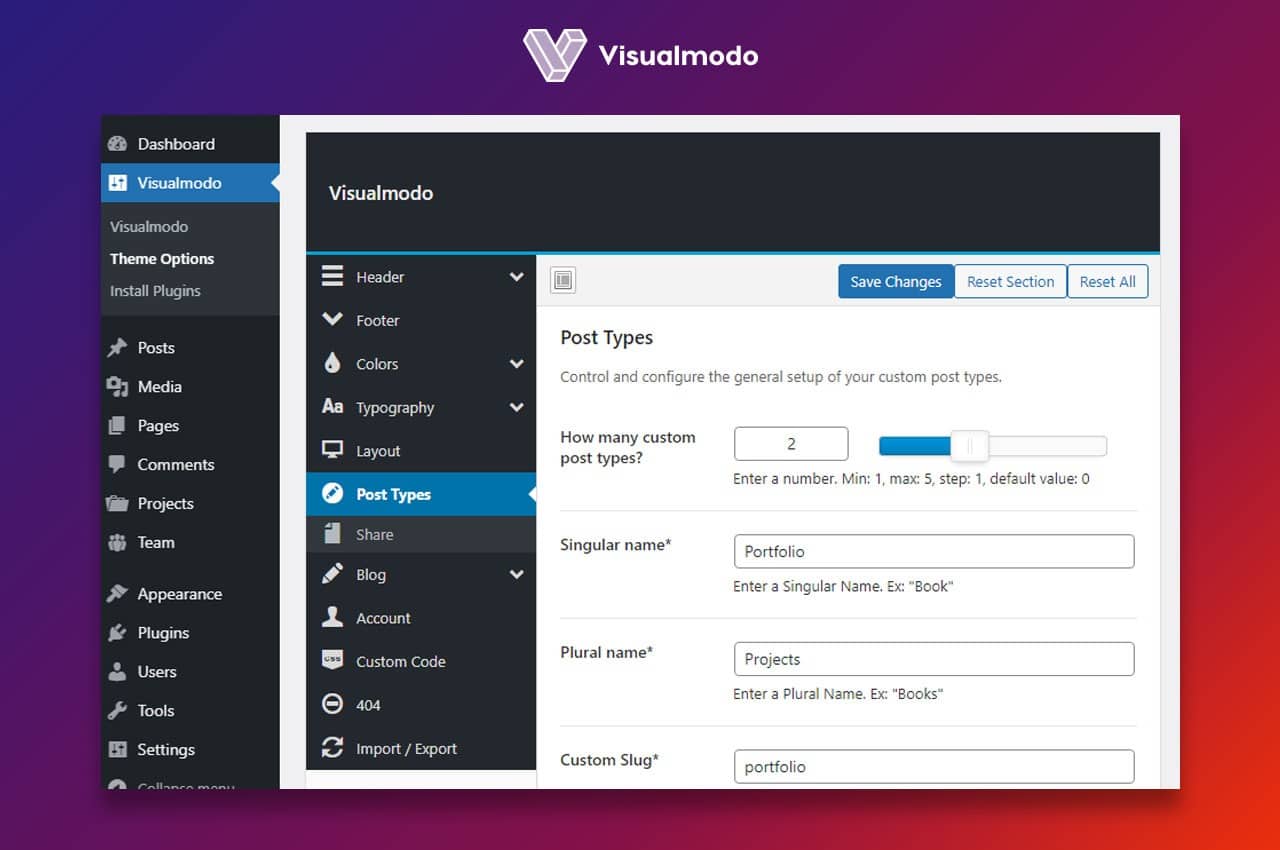Collapse the Typography section
Image resolution: width=1280 pixels, height=850 pixels.
pyautogui.click(x=517, y=407)
